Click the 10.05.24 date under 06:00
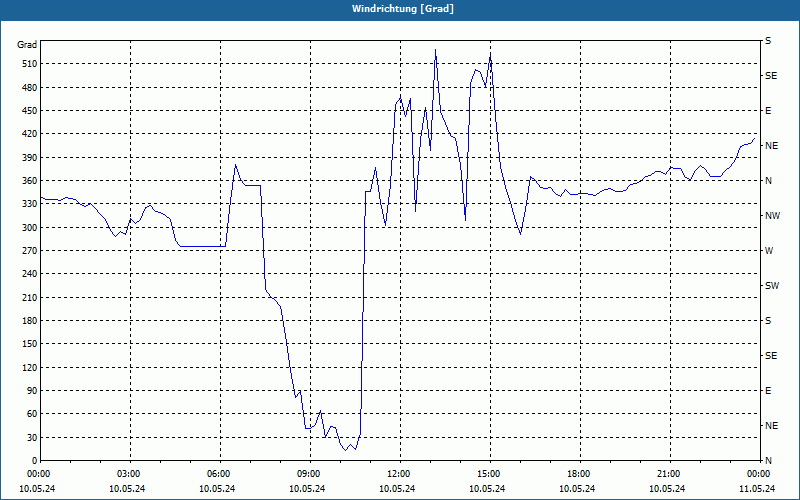Viewport: 800px width, 500px height. pos(217,489)
